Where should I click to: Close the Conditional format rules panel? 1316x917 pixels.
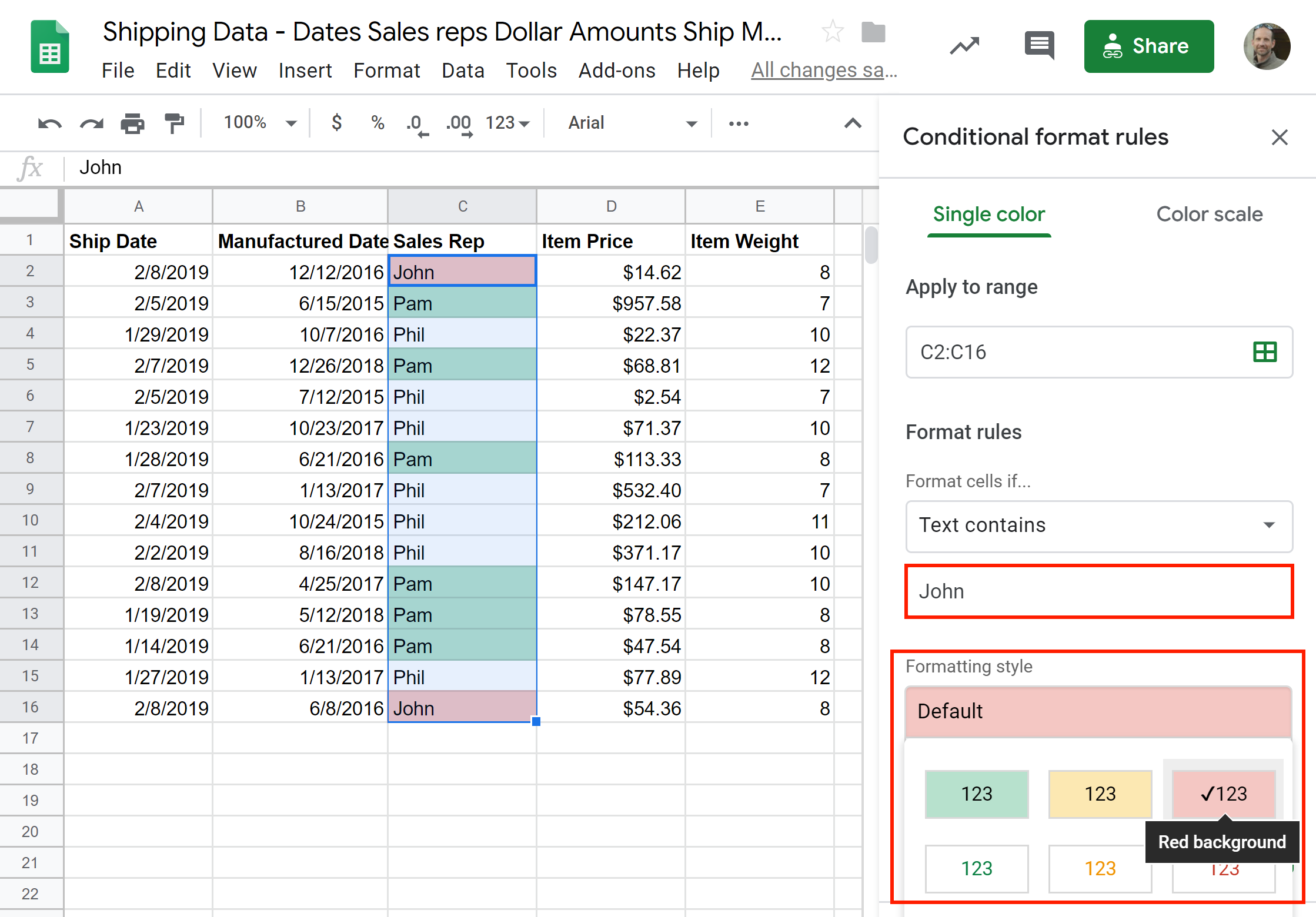click(x=1280, y=138)
